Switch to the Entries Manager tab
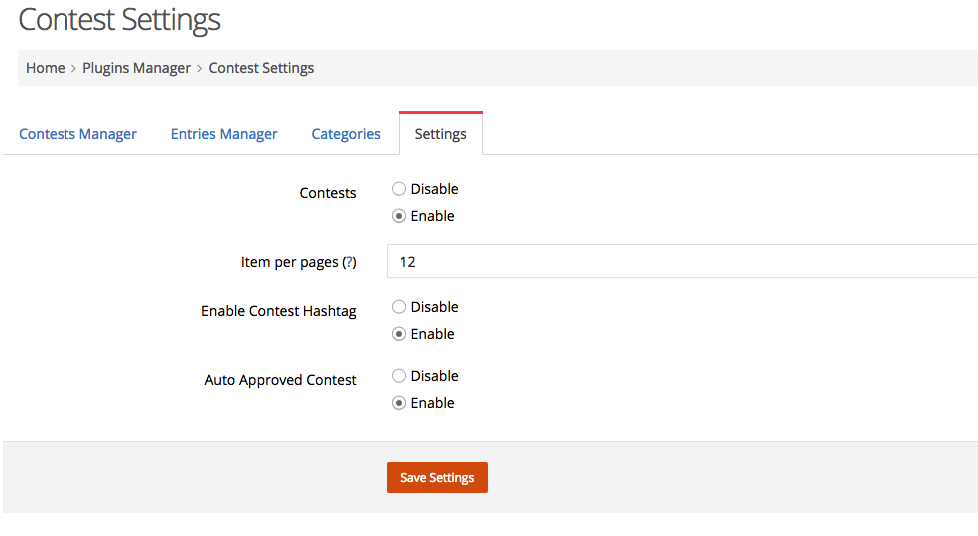The image size is (978, 536). click(224, 134)
